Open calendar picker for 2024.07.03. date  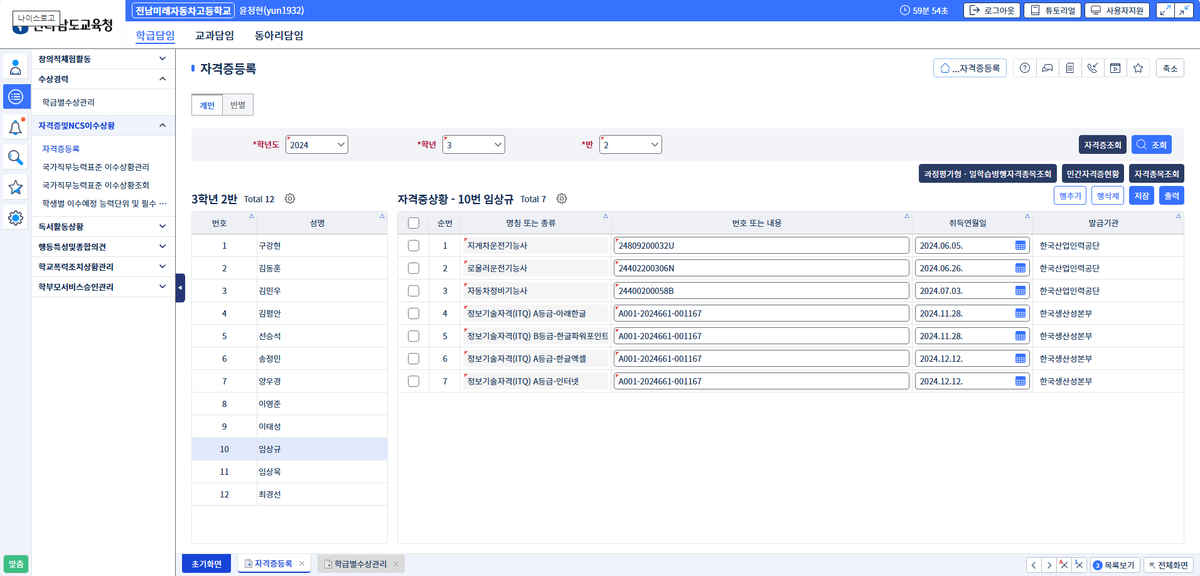[1021, 291]
